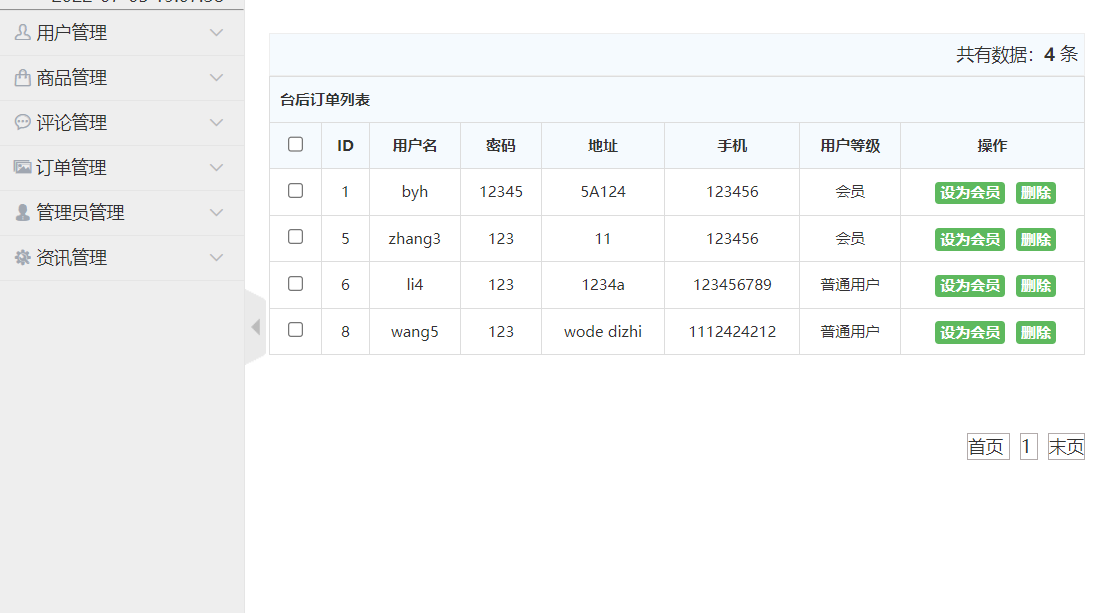The width and height of the screenshot is (1101, 613).
Task: Expand the 订单管理 chevron
Action: (x=216, y=167)
